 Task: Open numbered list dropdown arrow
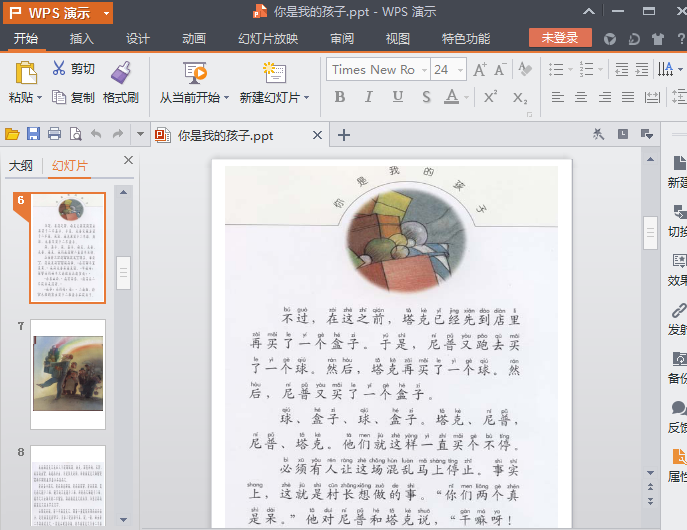(x=600, y=70)
